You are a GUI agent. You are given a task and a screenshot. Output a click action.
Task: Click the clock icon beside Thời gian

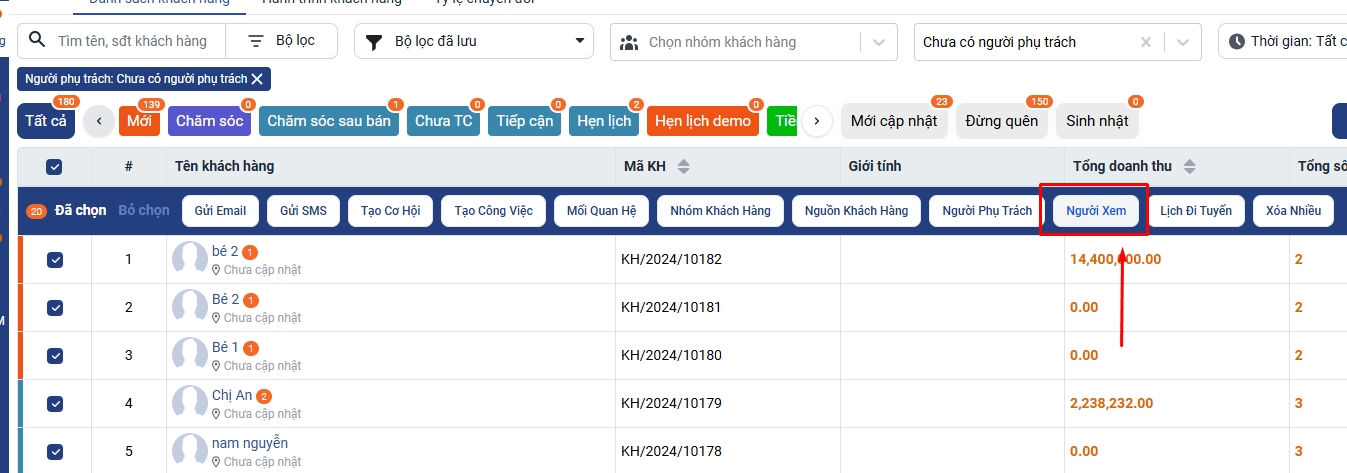point(1237,42)
